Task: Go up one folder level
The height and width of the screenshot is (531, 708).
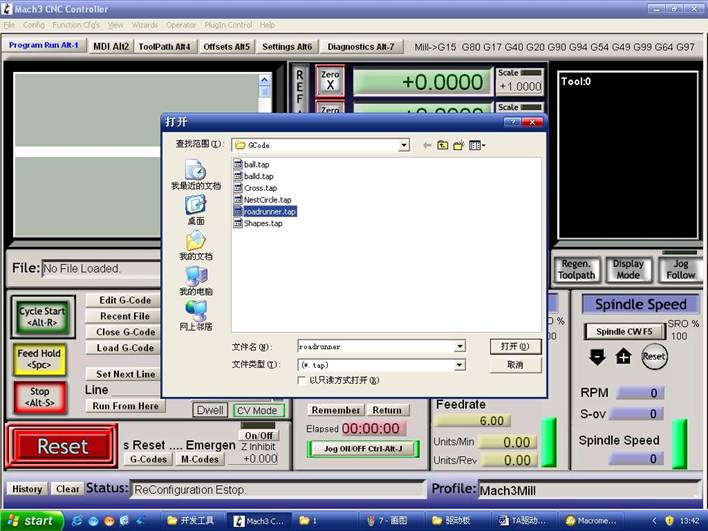Action: pyautogui.click(x=443, y=145)
